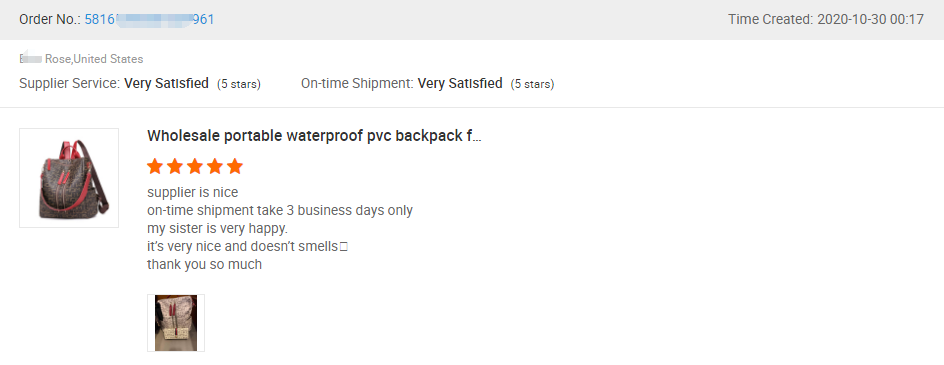Click the Supplier Service Very Satisfied rating
The image size is (944, 365).
click(x=166, y=83)
